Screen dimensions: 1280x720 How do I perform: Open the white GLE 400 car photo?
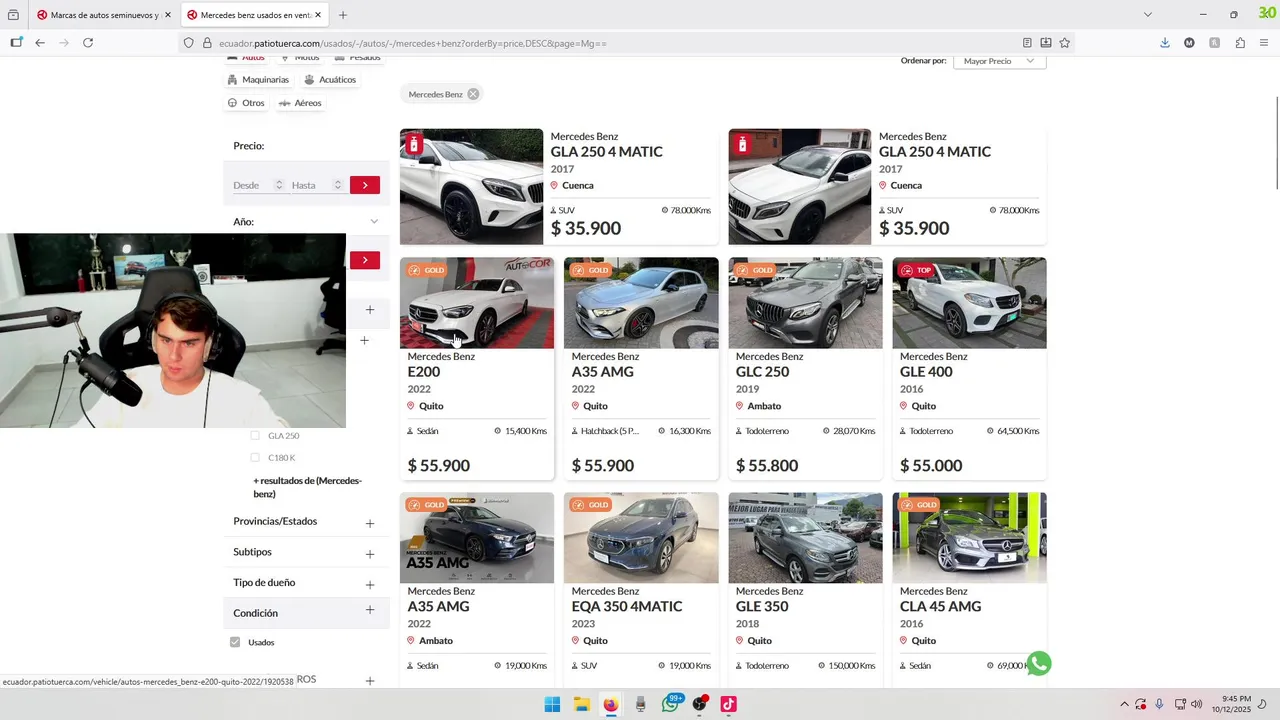pos(969,303)
